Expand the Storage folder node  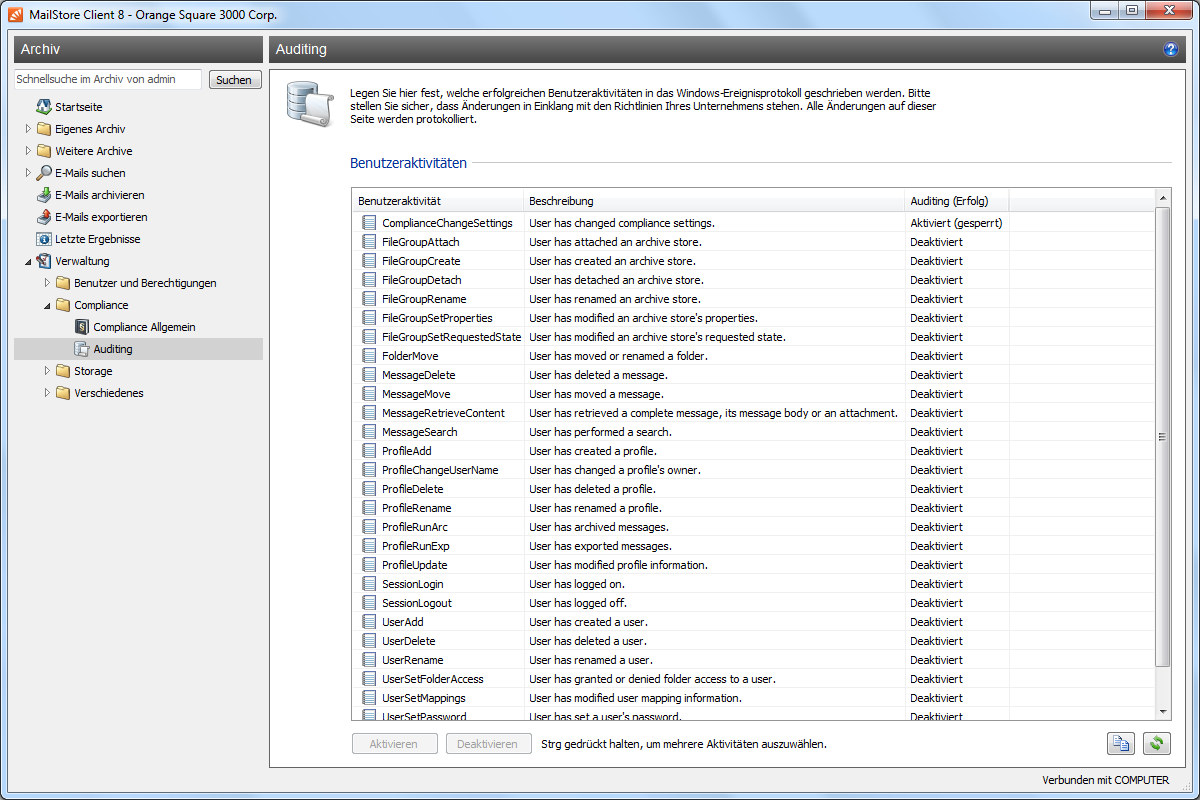point(47,371)
